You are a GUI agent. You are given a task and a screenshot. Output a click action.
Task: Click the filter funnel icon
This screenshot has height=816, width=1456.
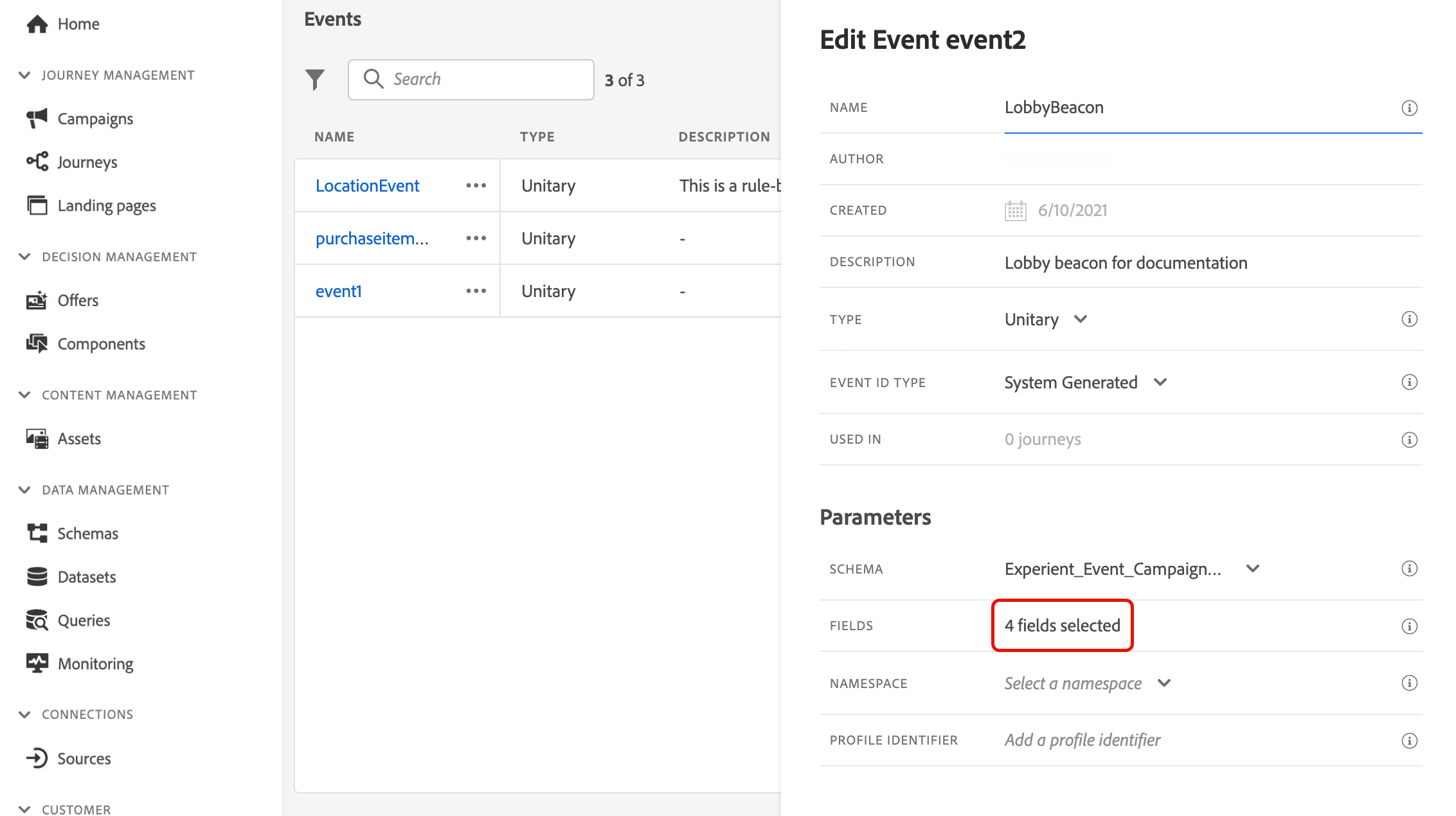(315, 80)
